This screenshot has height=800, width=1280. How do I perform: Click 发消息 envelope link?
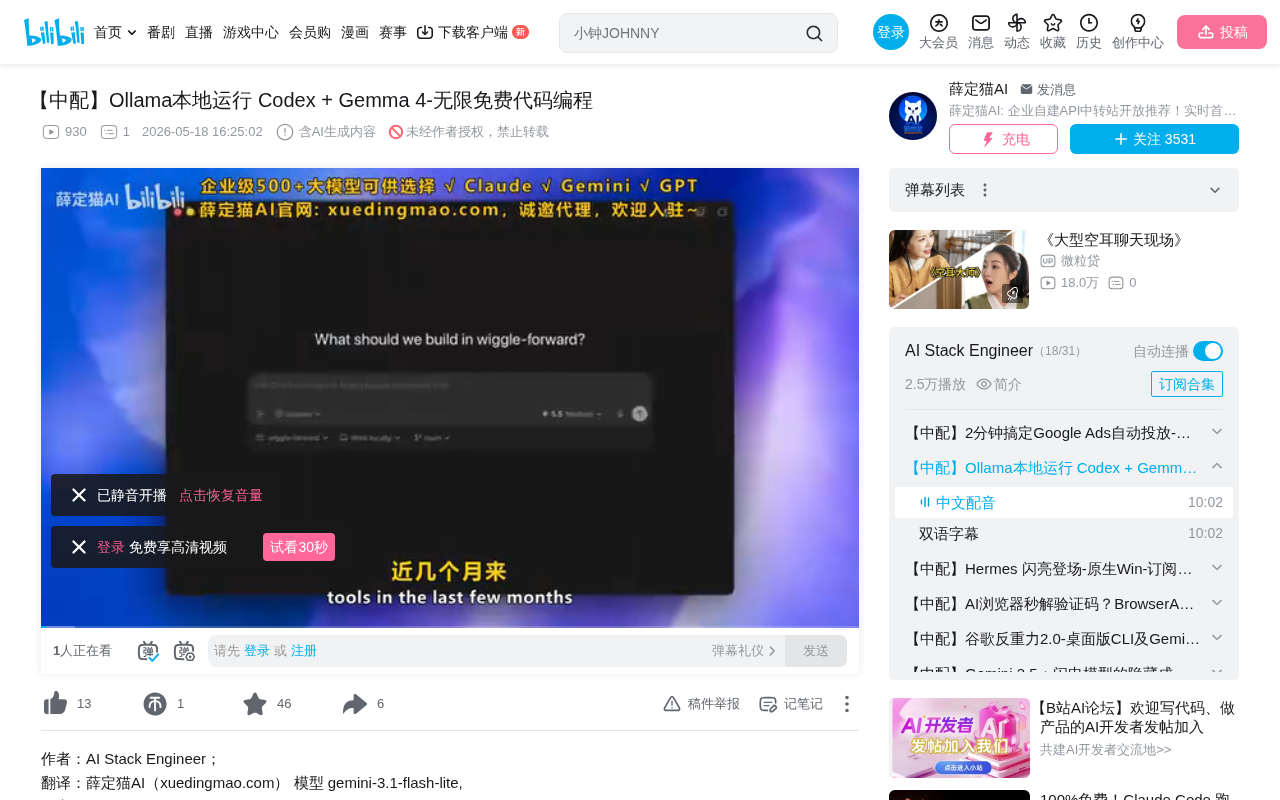(x=1048, y=89)
